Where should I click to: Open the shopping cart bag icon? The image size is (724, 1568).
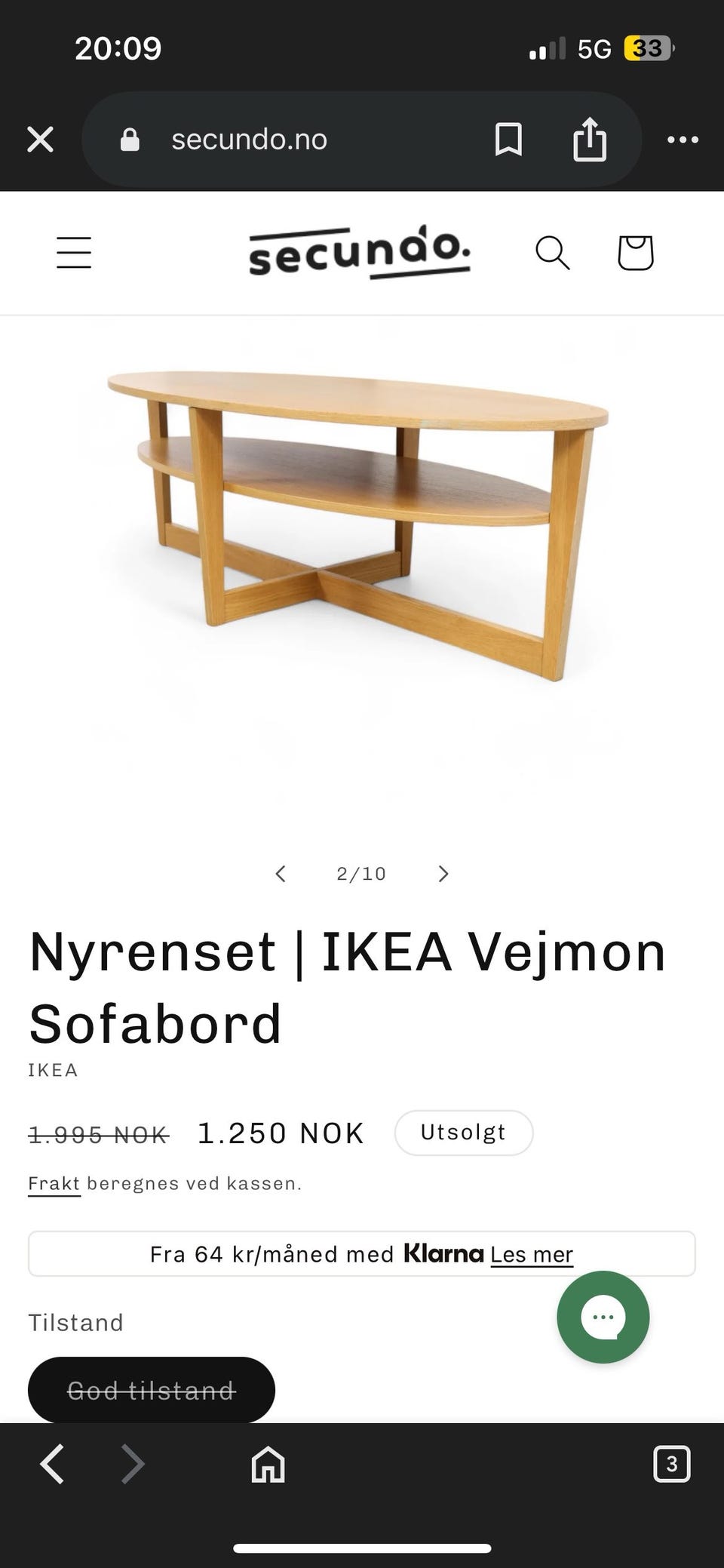636,253
